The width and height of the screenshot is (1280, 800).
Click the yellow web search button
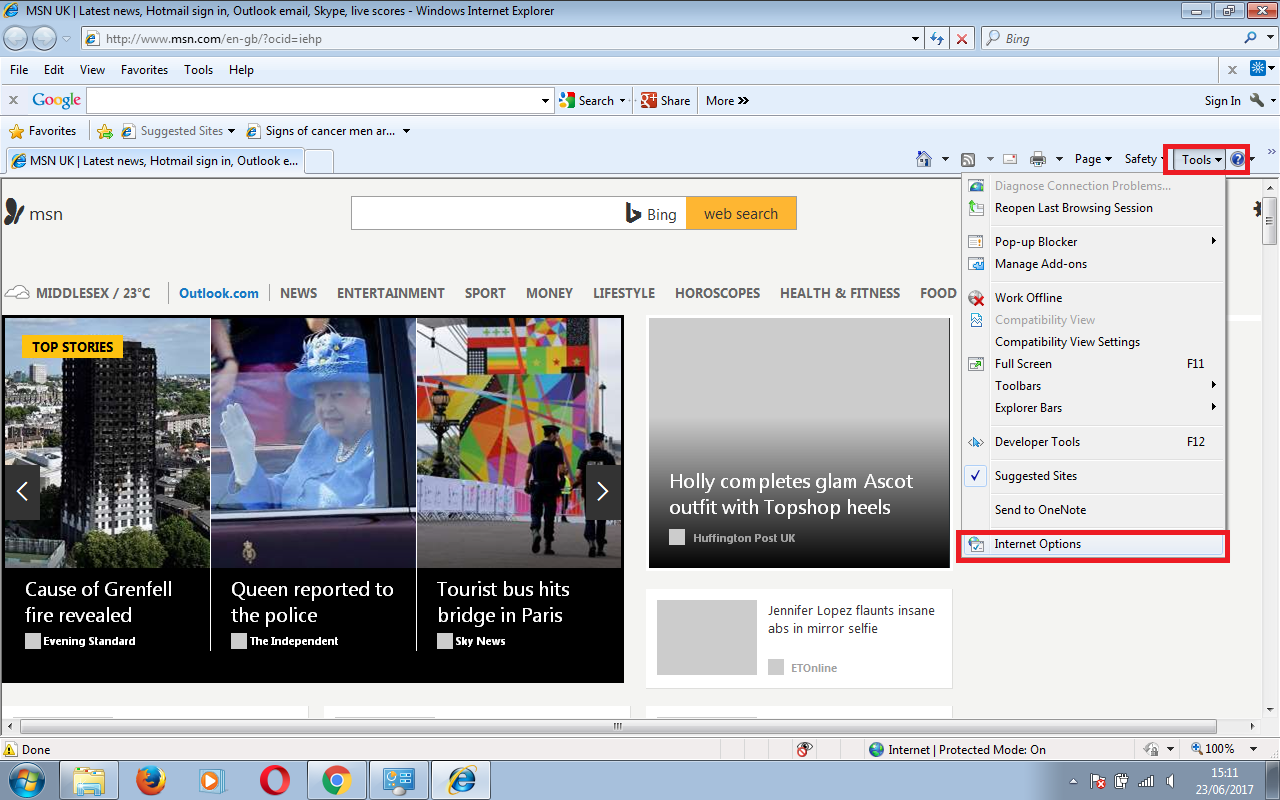coord(741,213)
